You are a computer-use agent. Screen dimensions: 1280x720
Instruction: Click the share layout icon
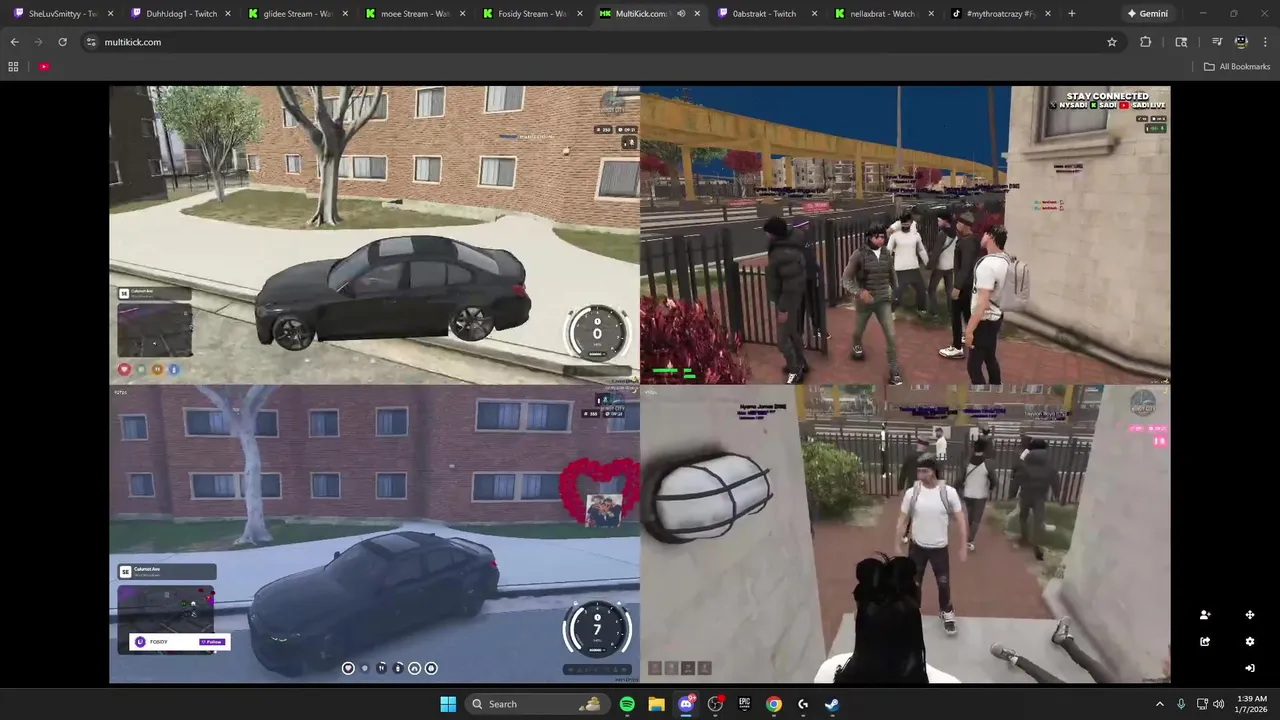(x=1205, y=642)
